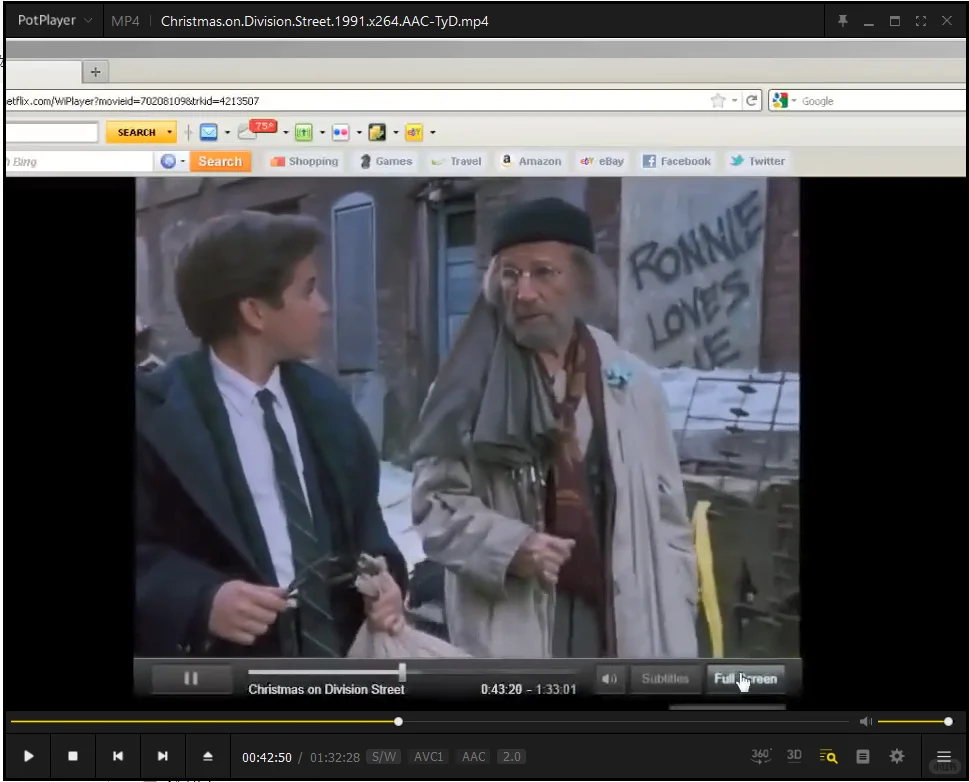Expand top toolbar eBay dropdown arrow
Viewport: 969px width, 782px height.
pos(433,132)
